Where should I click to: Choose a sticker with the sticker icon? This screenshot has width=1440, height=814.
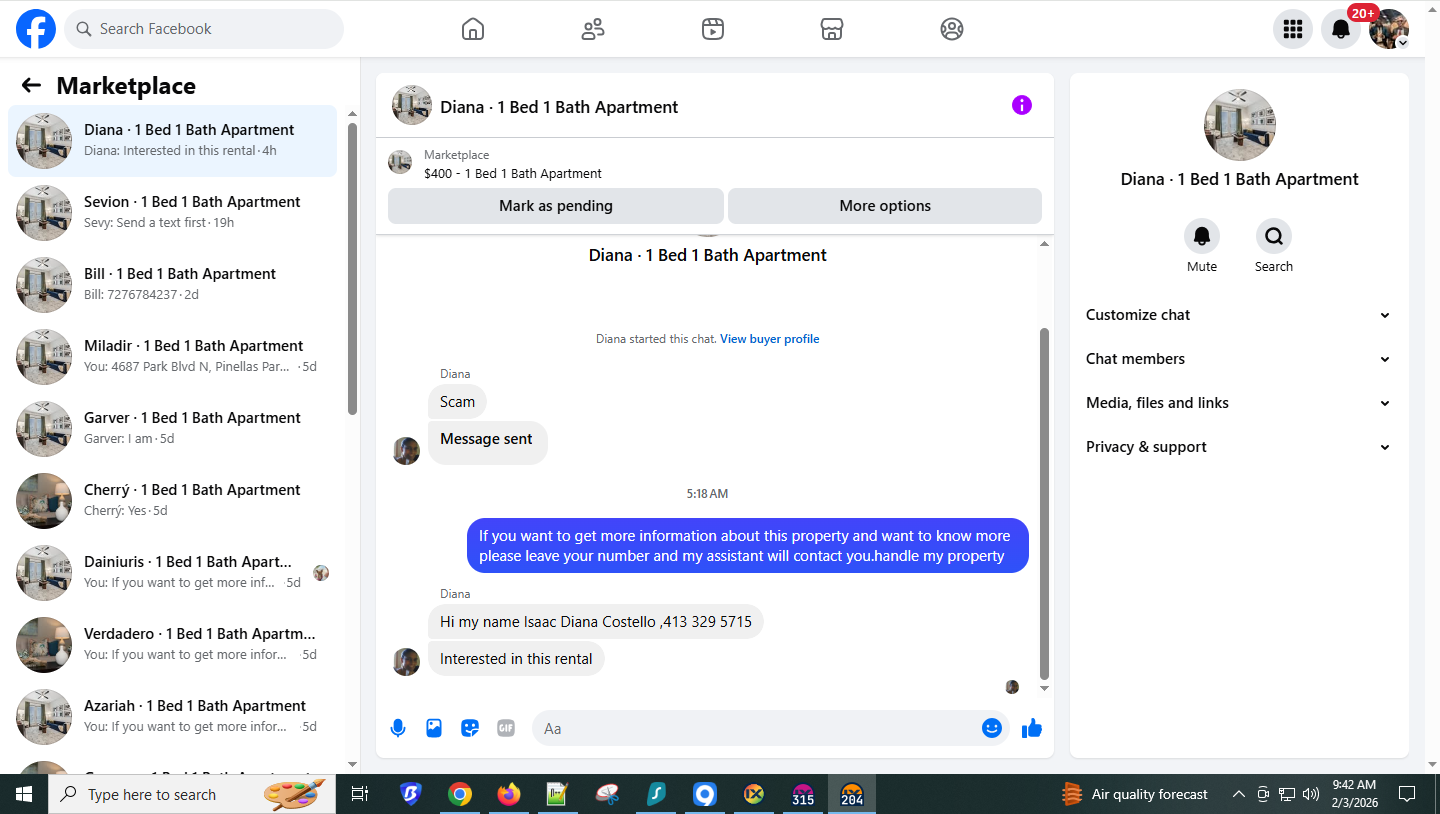tap(470, 728)
